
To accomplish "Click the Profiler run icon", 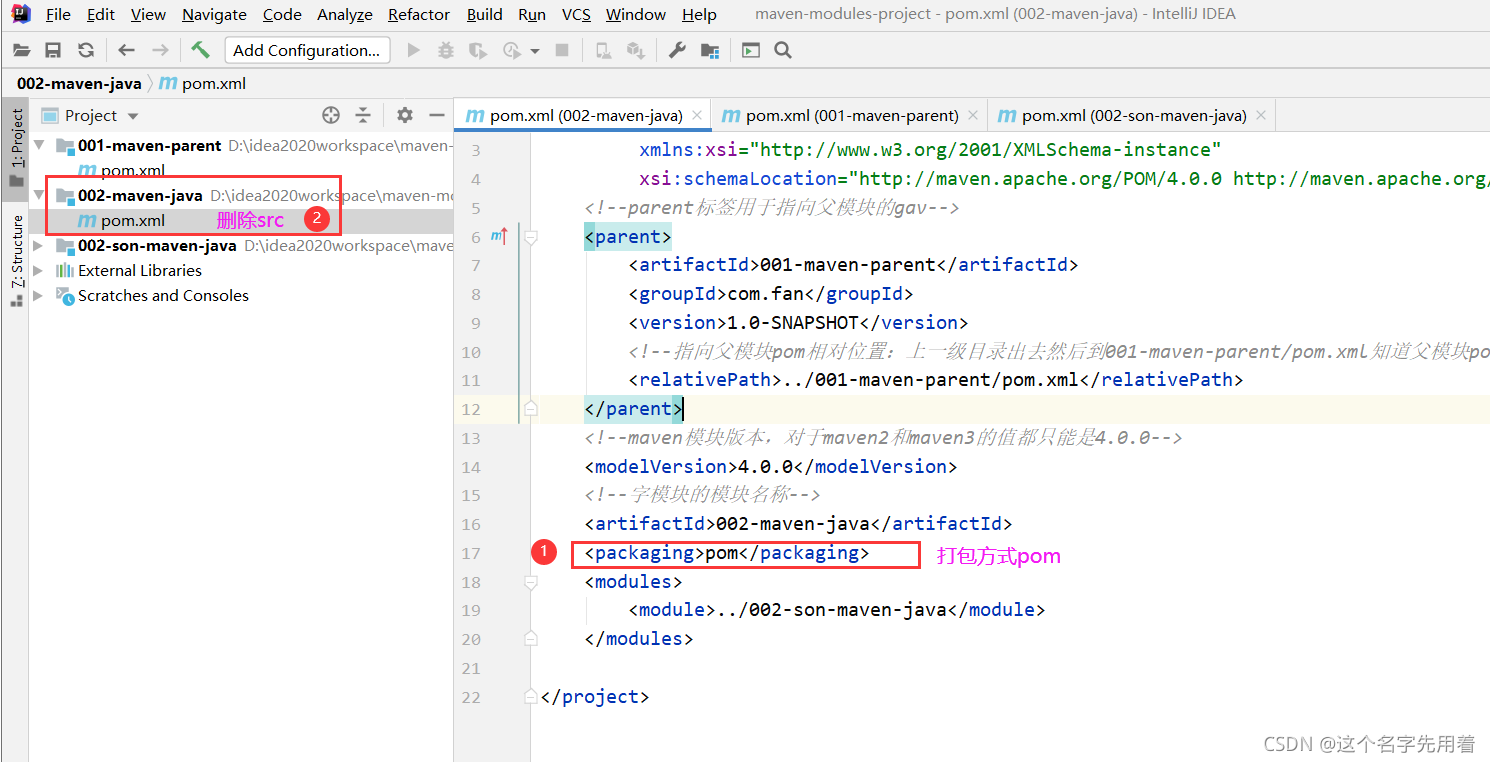I will click(512, 50).
